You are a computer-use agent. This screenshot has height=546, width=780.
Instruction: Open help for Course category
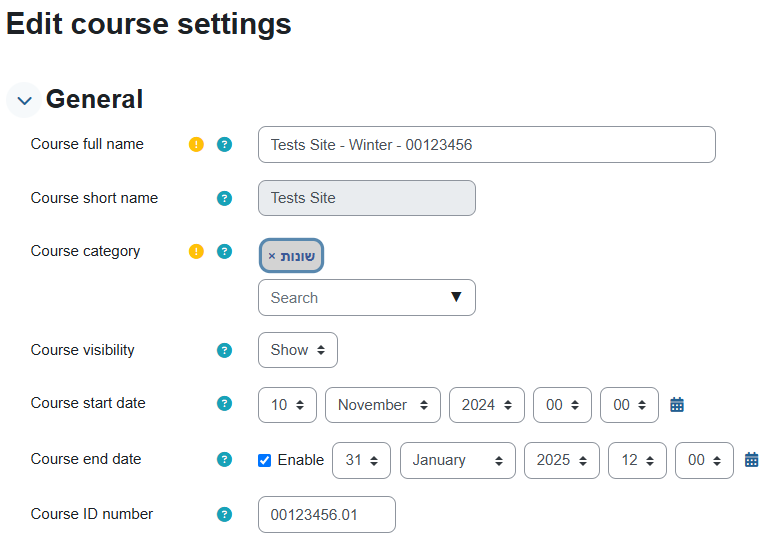tap(224, 252)
